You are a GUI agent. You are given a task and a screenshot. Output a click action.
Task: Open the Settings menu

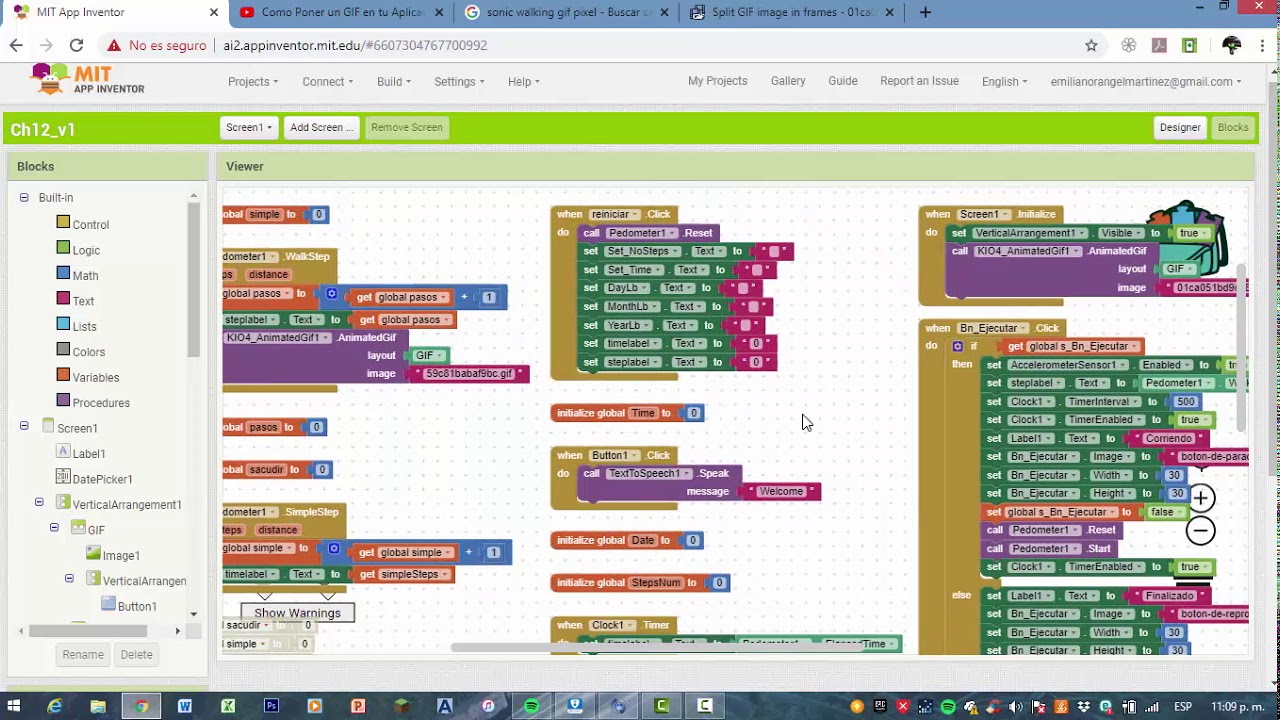tap(459, 82)
